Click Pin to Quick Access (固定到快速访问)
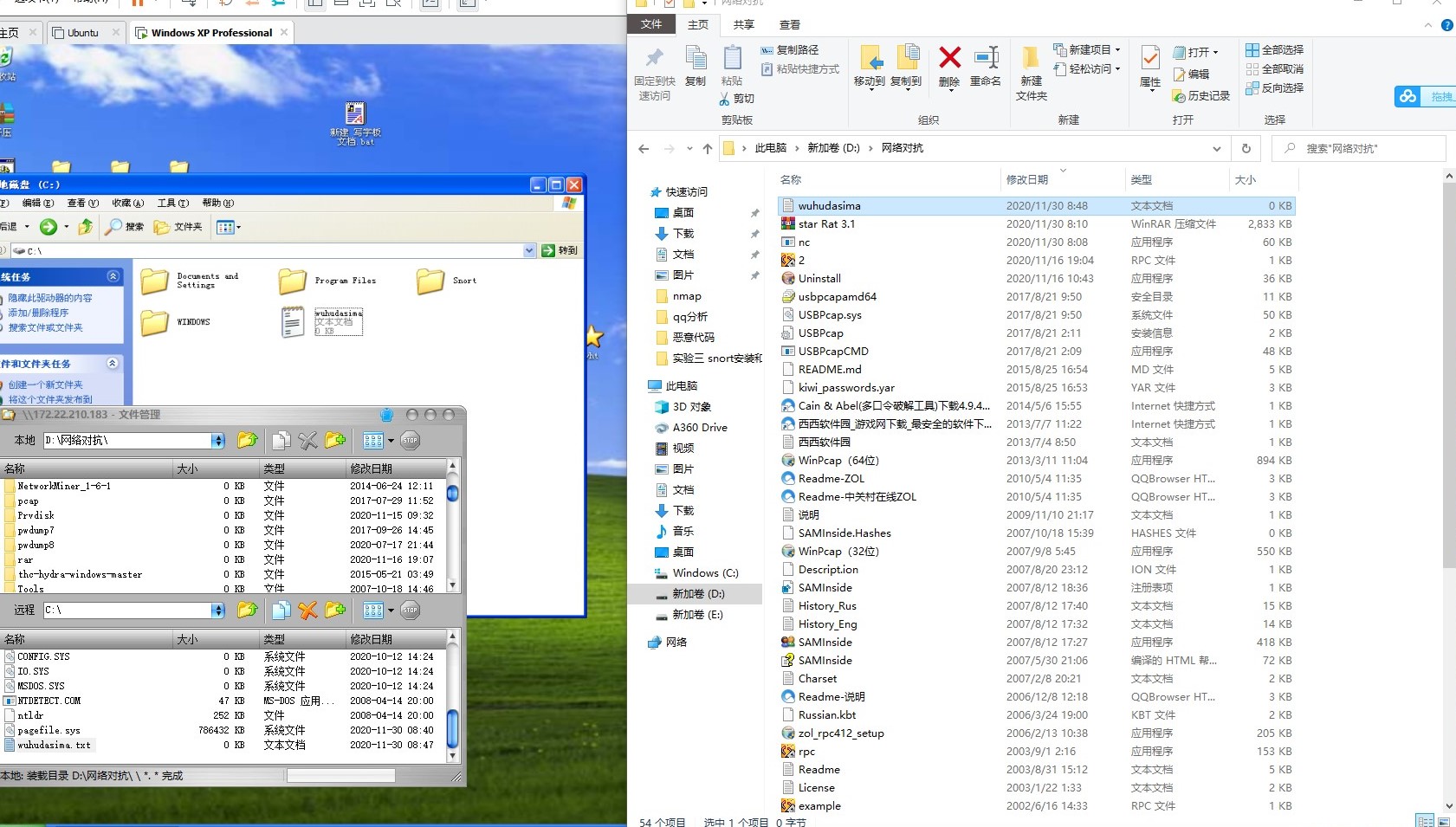This screenshot has height=827, width=1456. (x=655, y=73)
